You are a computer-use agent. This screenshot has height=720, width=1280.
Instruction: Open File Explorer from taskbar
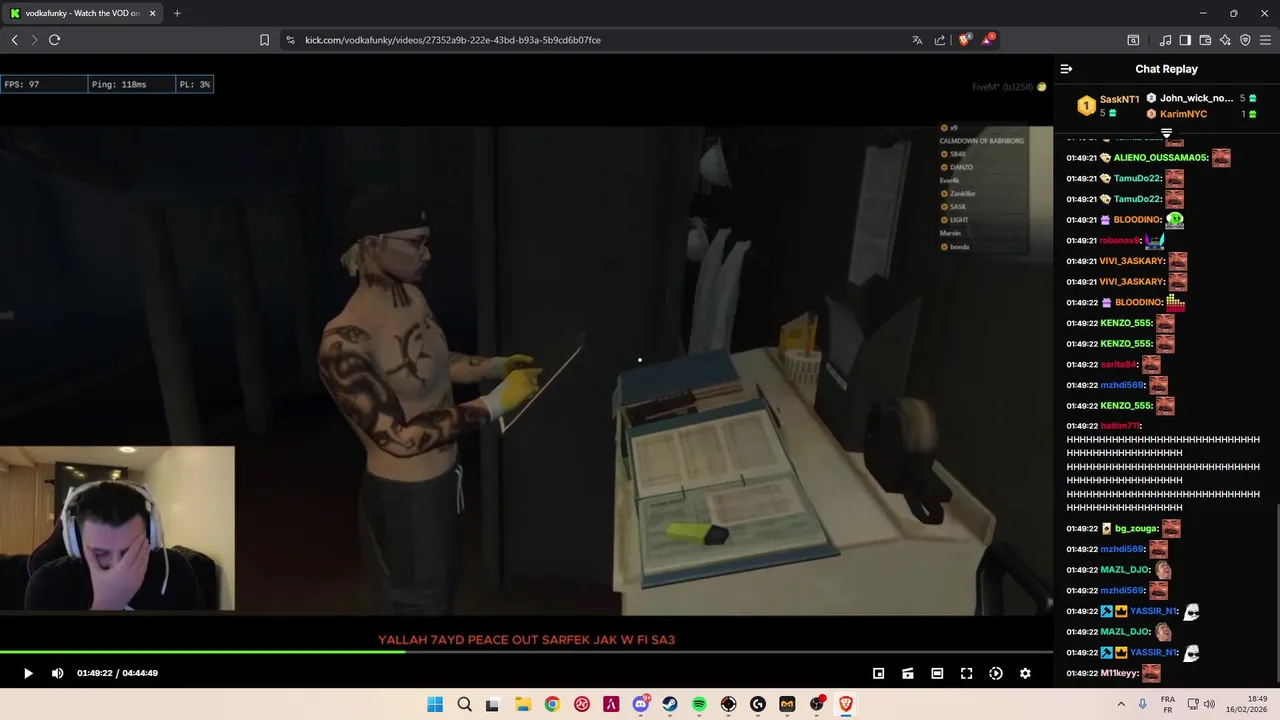point(522,704)
